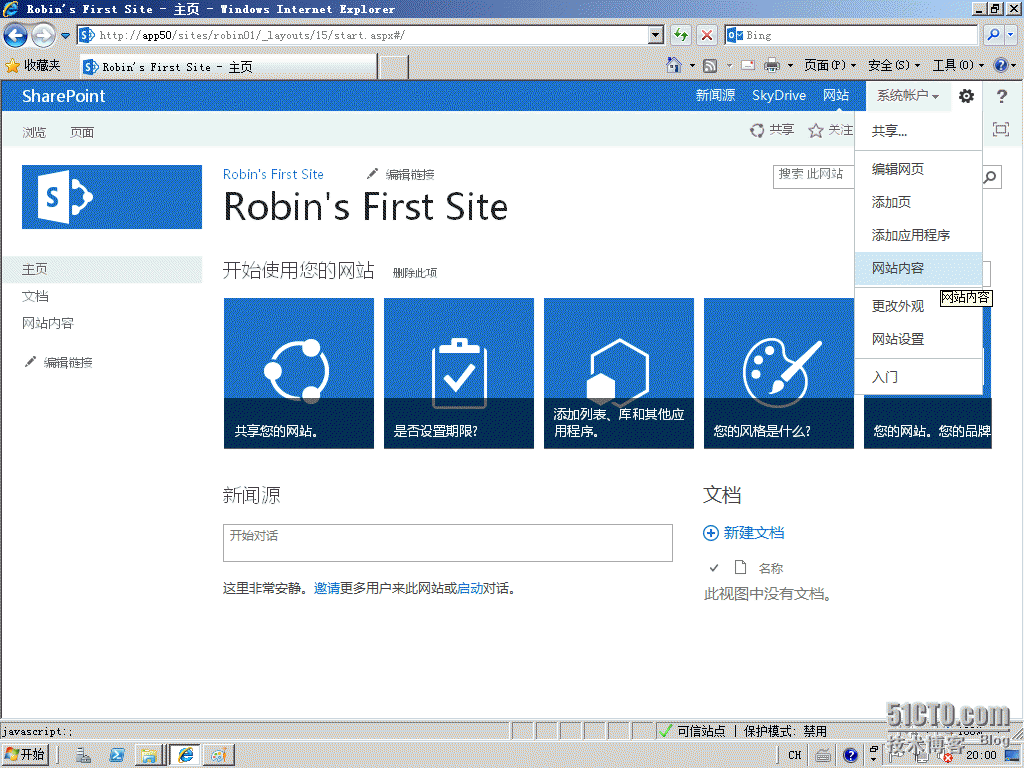Click the 是否设置期限 tile
Viewport: 1024px width, 768px height.
[x=459, y=374]
